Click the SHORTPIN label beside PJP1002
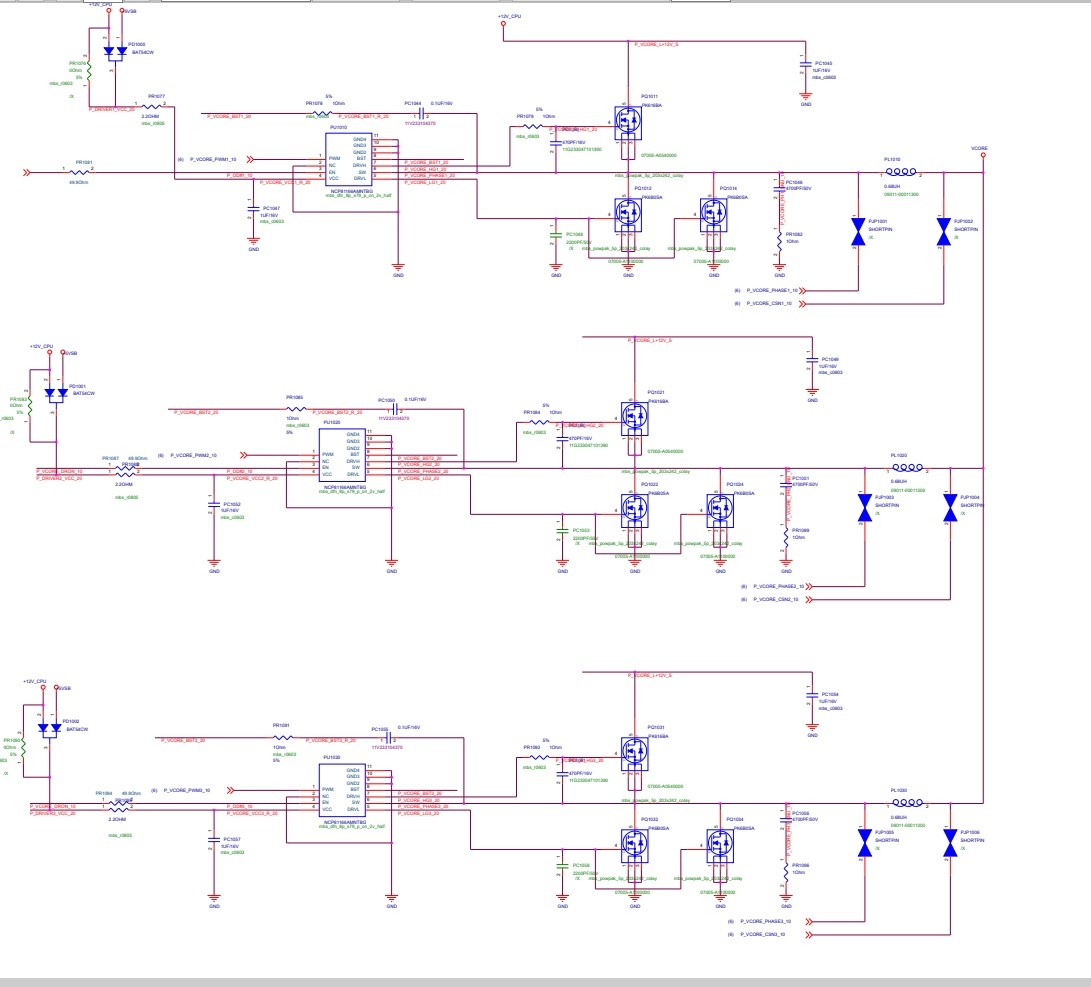The image size is (1091, 987). click(x=966, y=230)
